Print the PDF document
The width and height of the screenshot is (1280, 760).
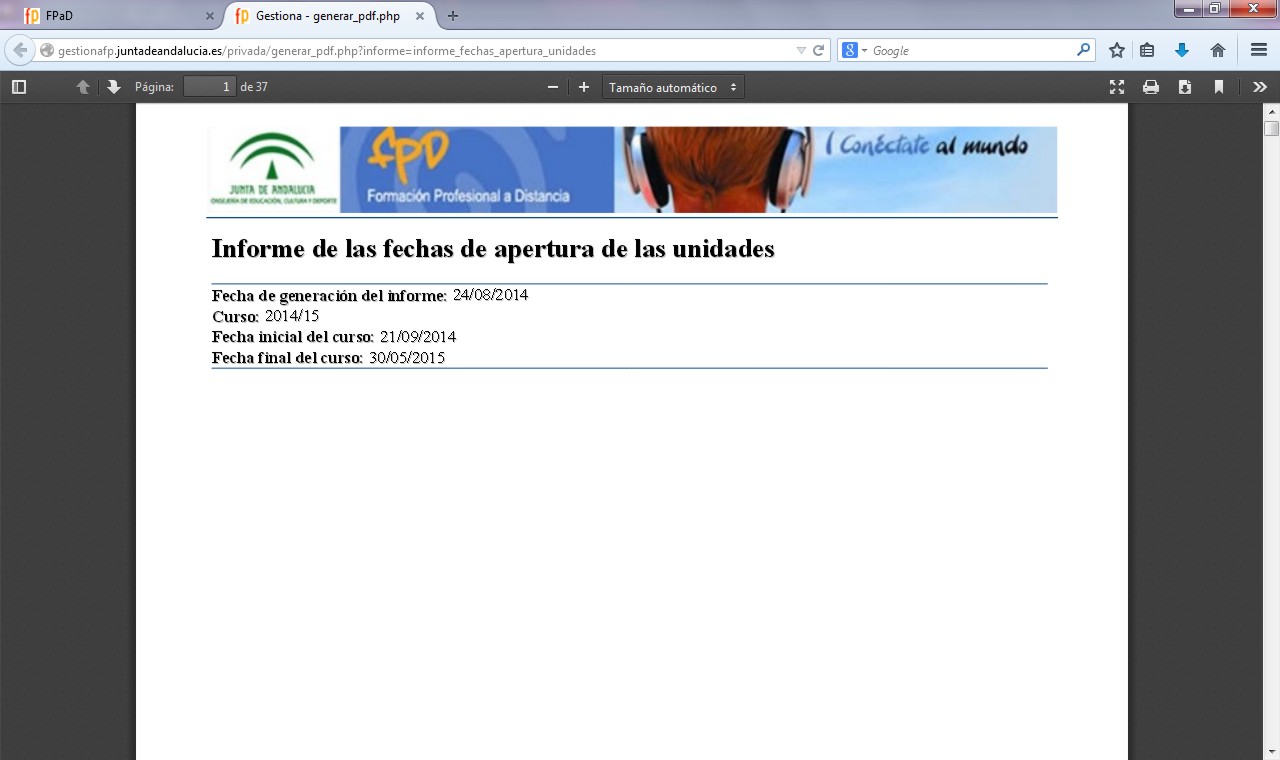1151,87
